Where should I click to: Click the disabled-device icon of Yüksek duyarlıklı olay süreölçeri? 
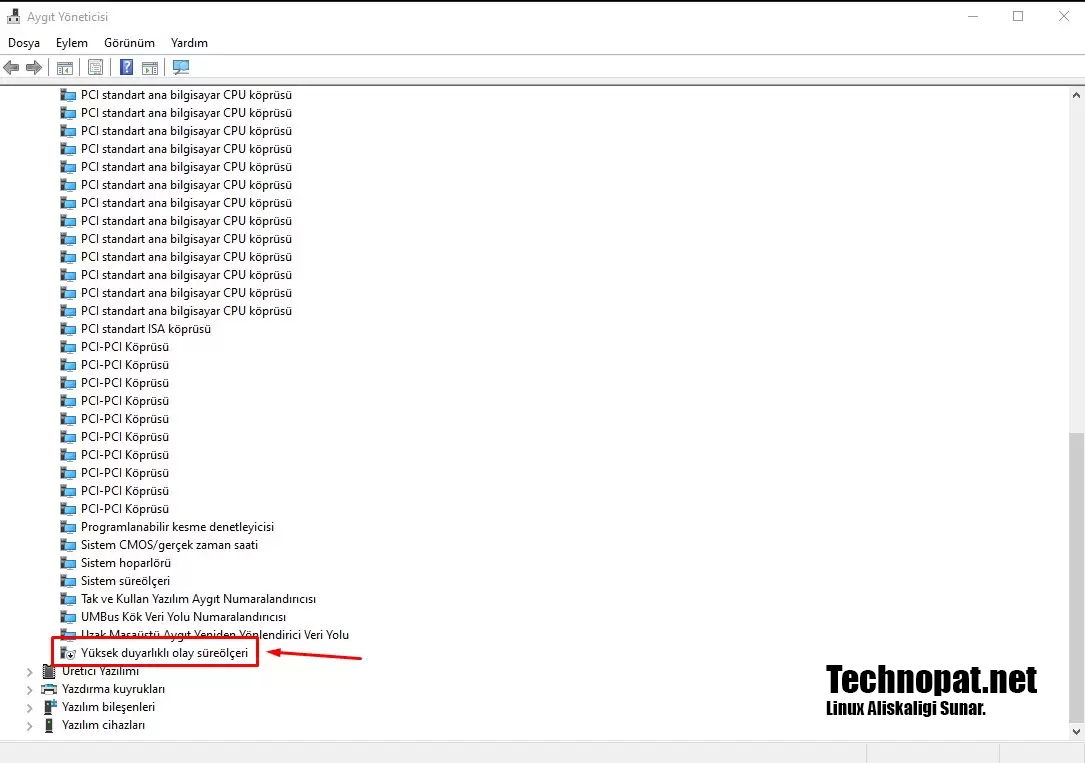click(68, 653)
